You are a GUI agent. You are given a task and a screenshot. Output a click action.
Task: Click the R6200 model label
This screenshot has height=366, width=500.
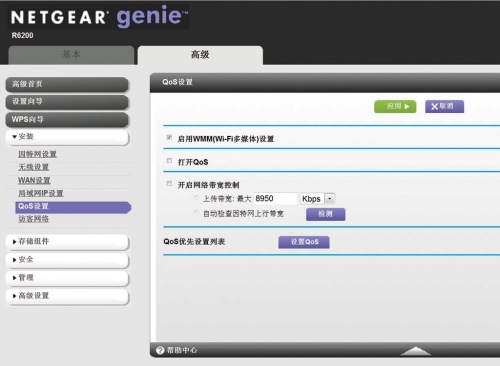pyautogui.click(x=22, y=36)
